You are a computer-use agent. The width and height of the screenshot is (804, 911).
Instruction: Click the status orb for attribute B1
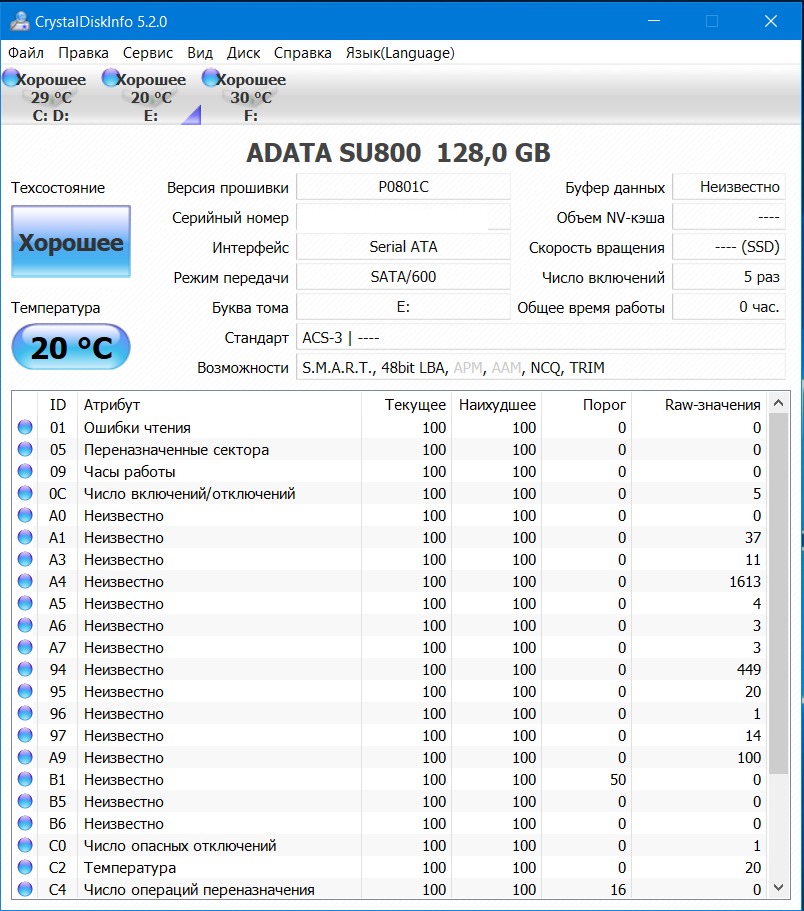25,779
